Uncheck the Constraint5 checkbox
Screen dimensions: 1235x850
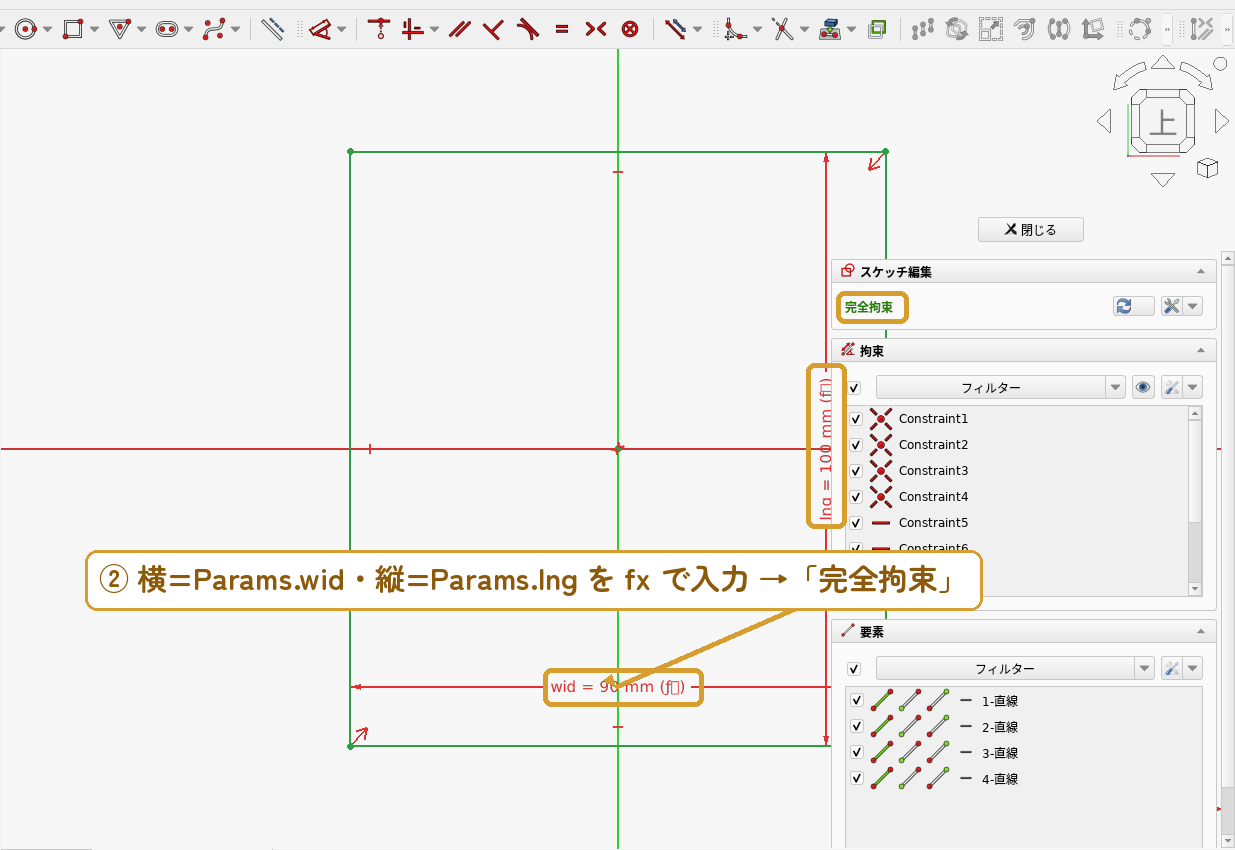[x=856, y=523]
